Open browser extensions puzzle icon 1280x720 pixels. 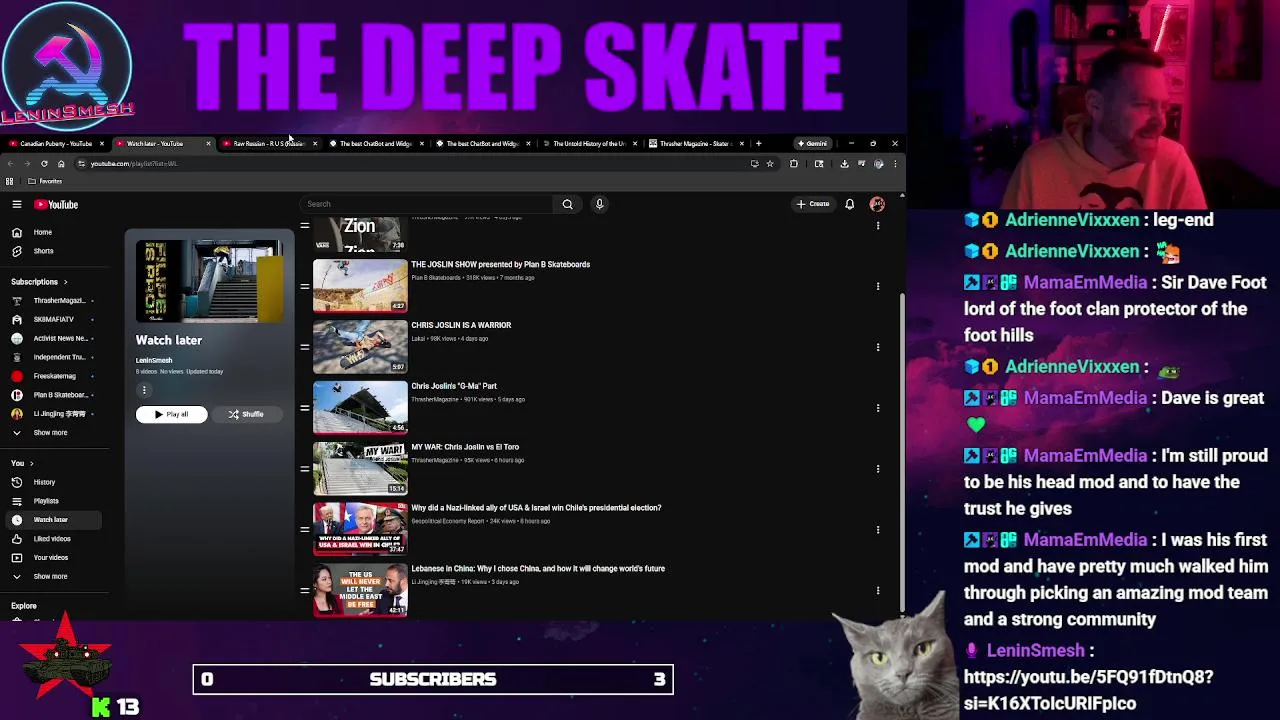[x=794, y=164]
